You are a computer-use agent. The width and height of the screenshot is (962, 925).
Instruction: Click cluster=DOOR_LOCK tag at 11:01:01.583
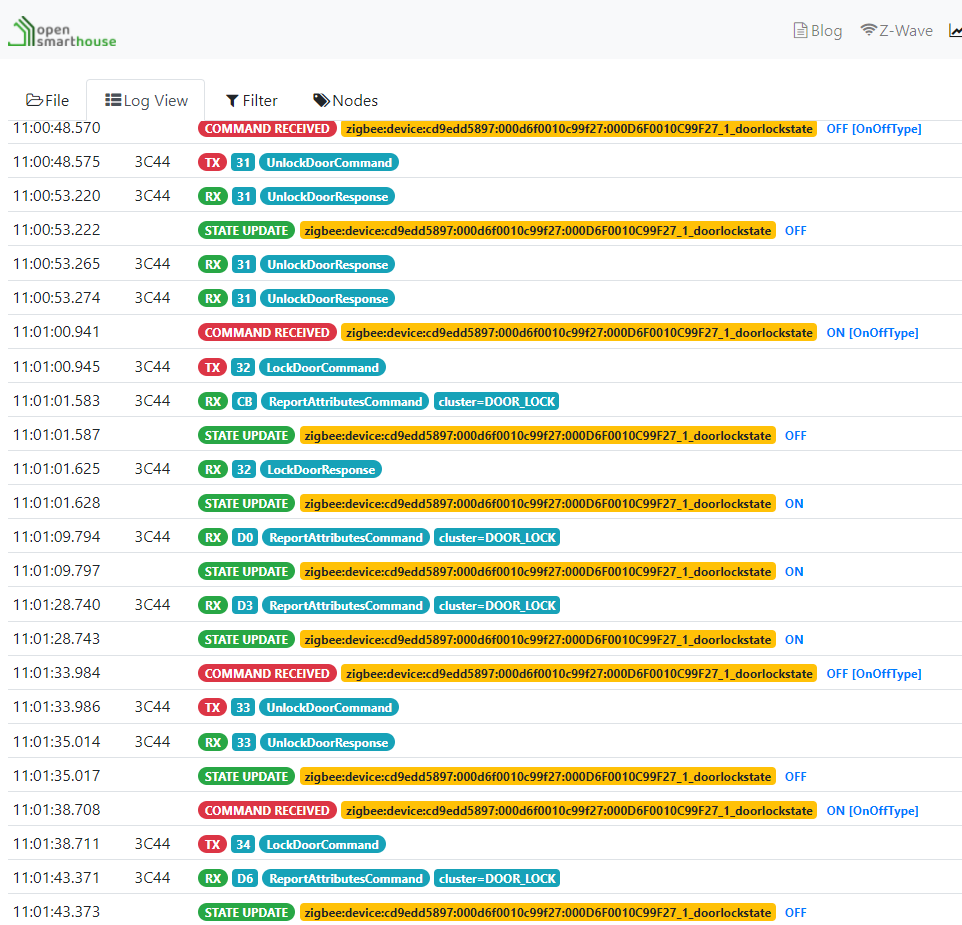point(496,401)
